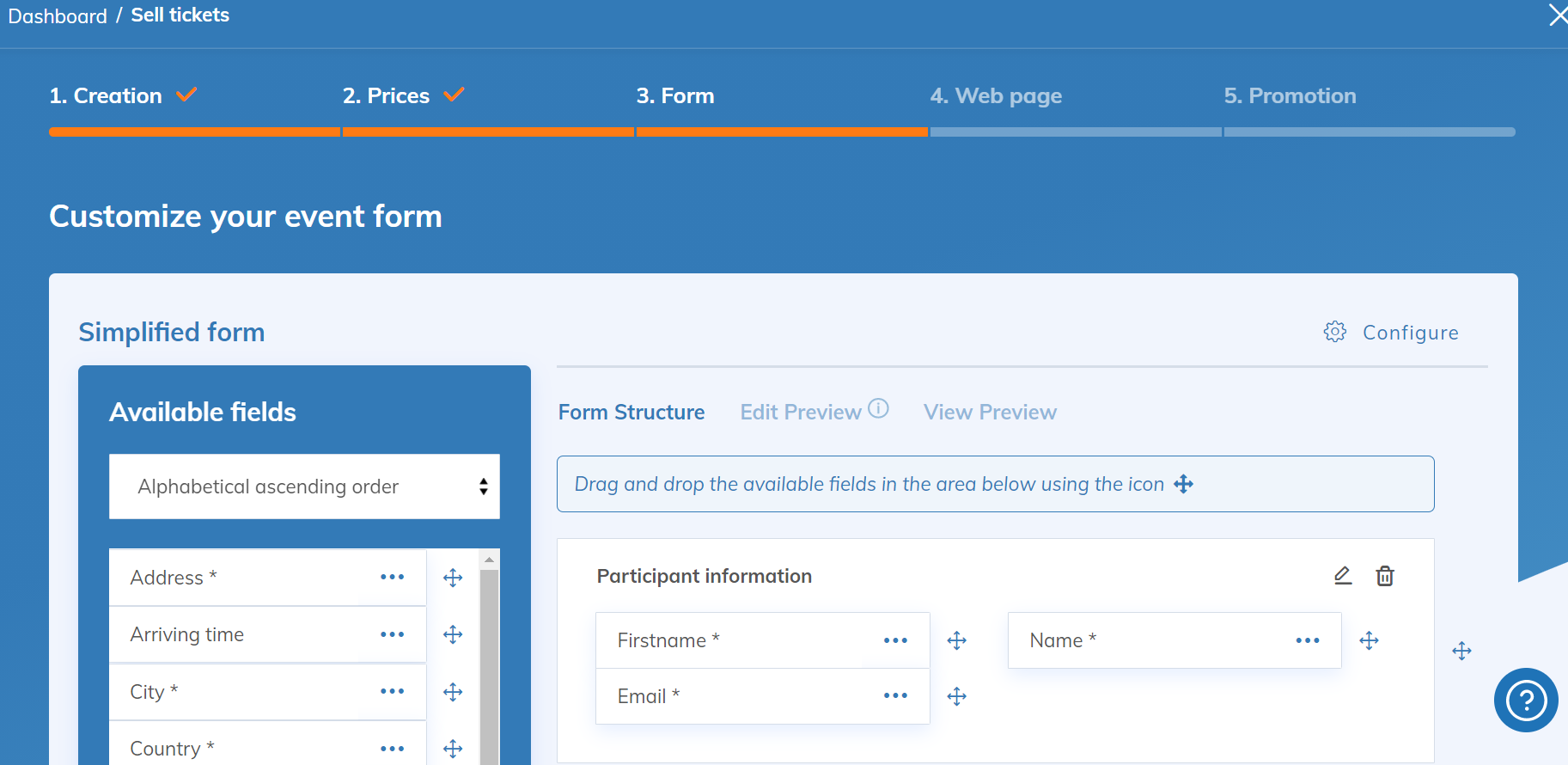The height and width of the screenshot is (765, 1568).
Task: Click the move handle beside the Name field
Action: coord(1369,640)
